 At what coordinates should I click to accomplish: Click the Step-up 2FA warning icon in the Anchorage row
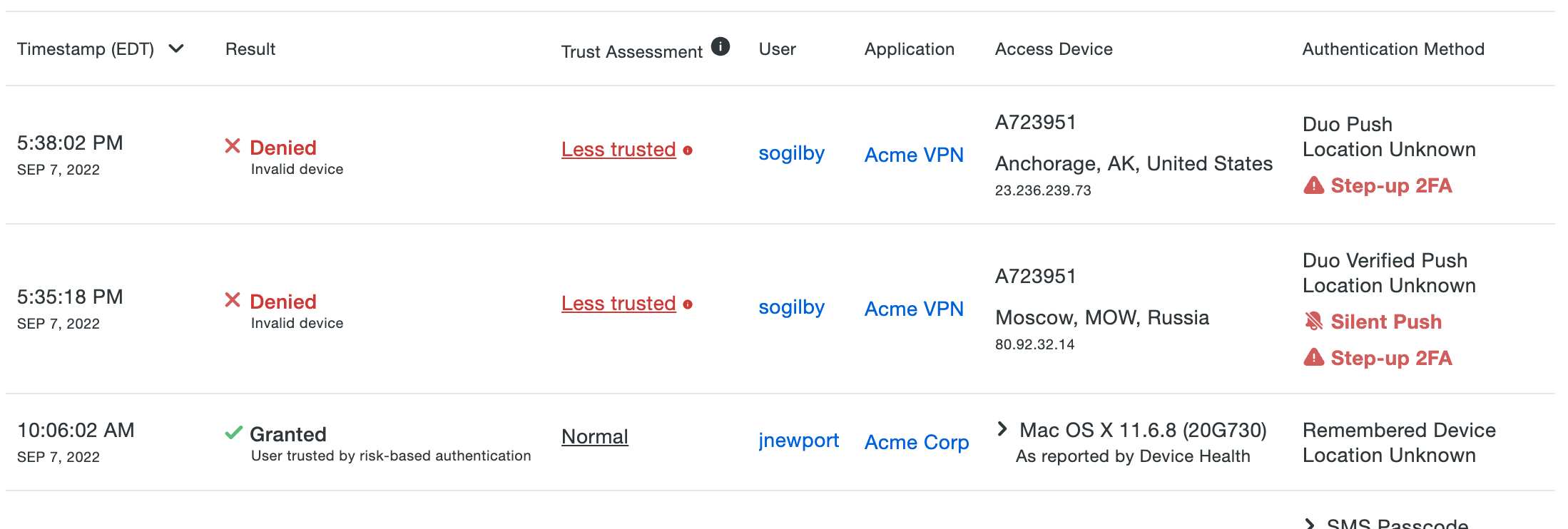tap(1313, 186)
